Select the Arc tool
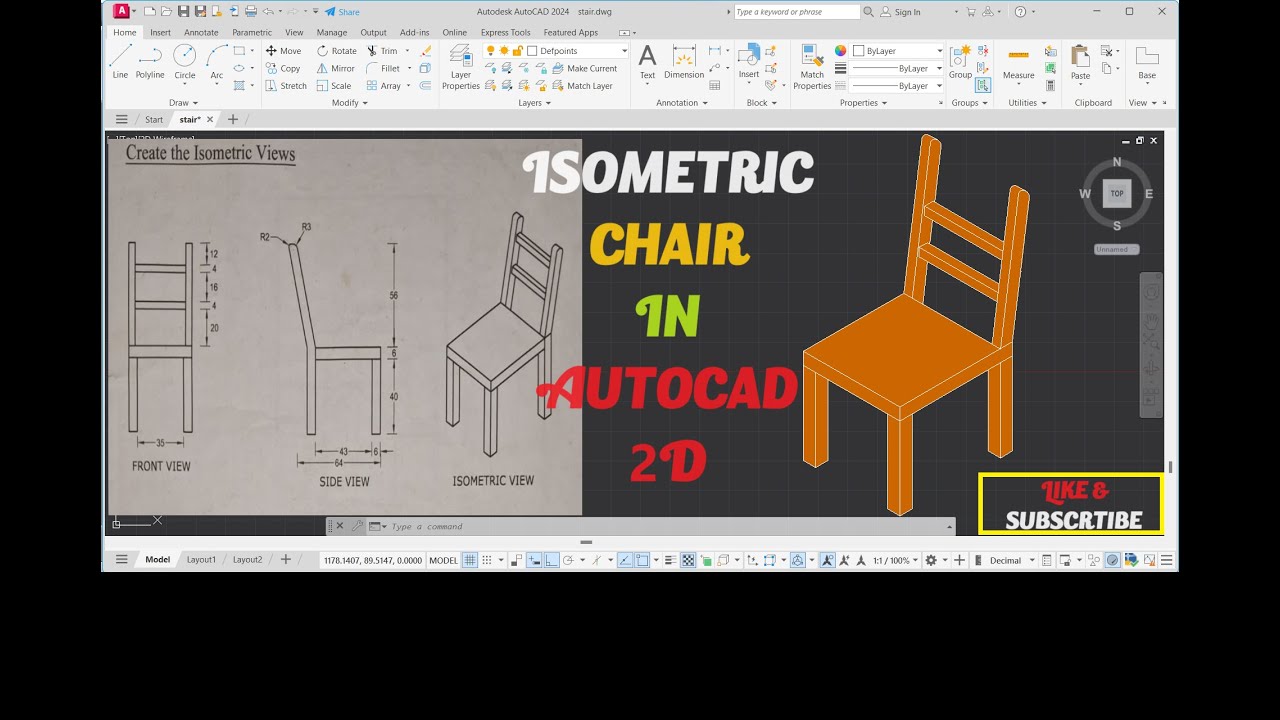Image resolution: width=1280 pixels, height=720 pixels. coord(216,61)
